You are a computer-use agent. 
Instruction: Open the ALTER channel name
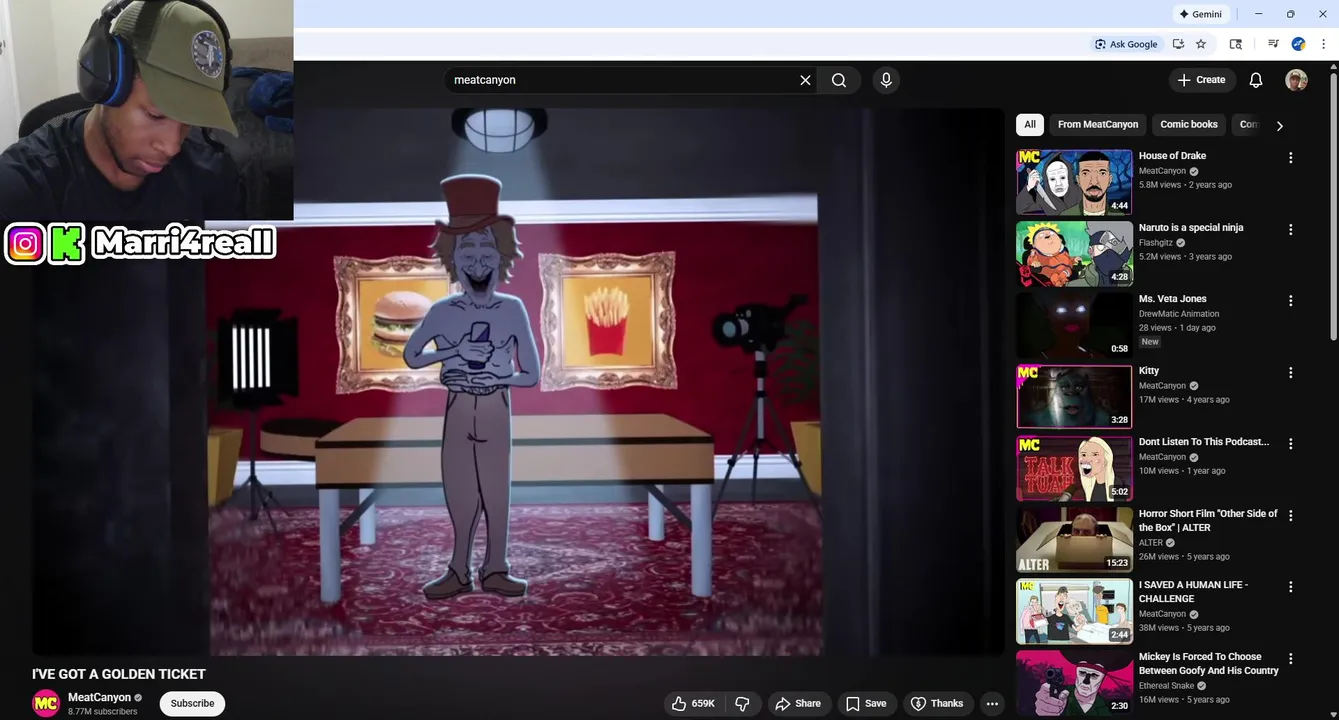coord(1150,543)
